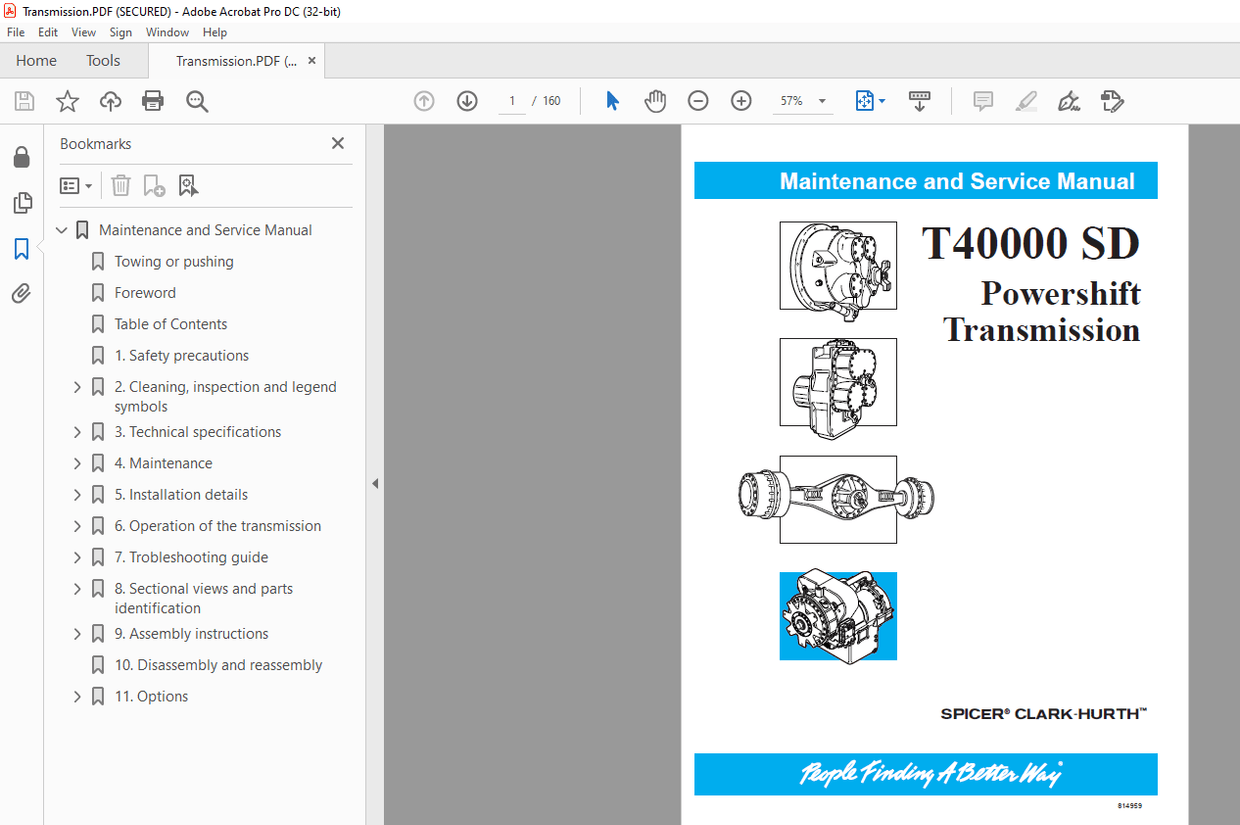Switch to the Home tab
The width and height of the screenshot is (1240, 825).
[36, 60]
